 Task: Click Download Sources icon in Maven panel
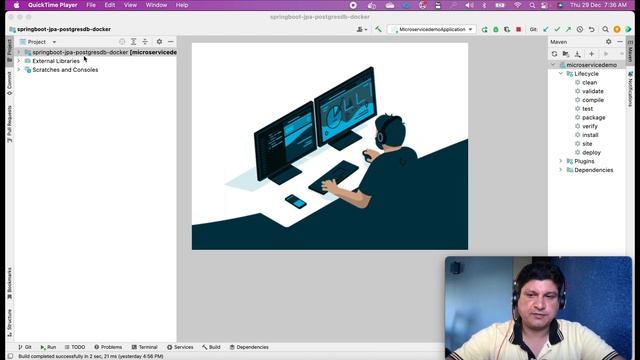click(x=577, y=54)
